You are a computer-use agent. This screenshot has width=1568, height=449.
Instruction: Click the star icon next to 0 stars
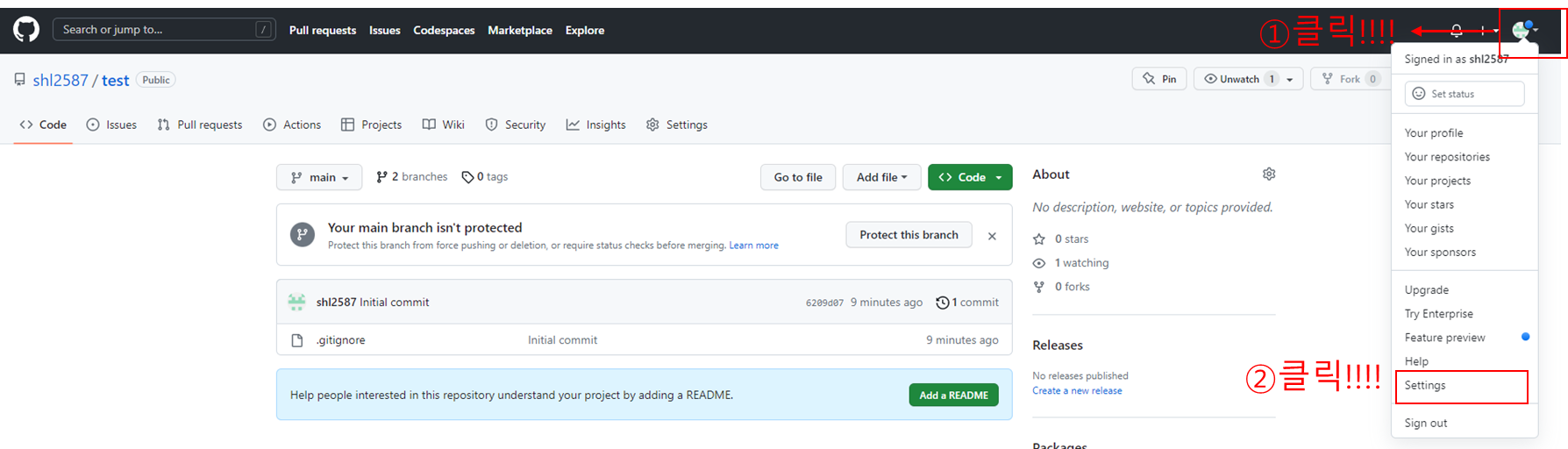click(x=1039, y=239)
